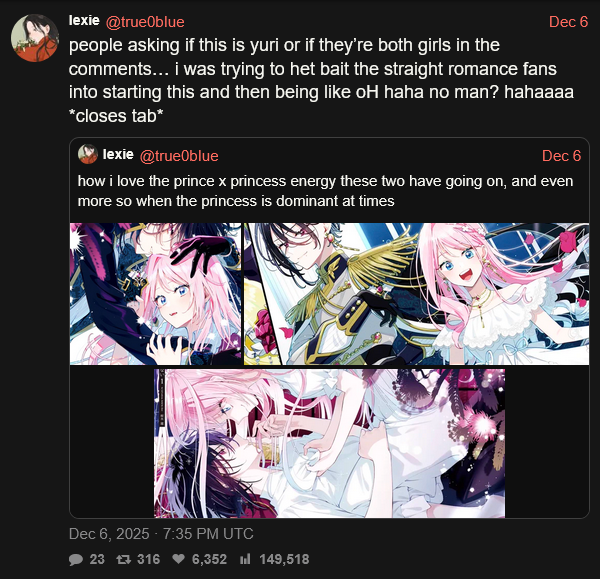Click the retweet arrows icon
This screenshot has height=579, width=600.
click(x=124, y=559)
